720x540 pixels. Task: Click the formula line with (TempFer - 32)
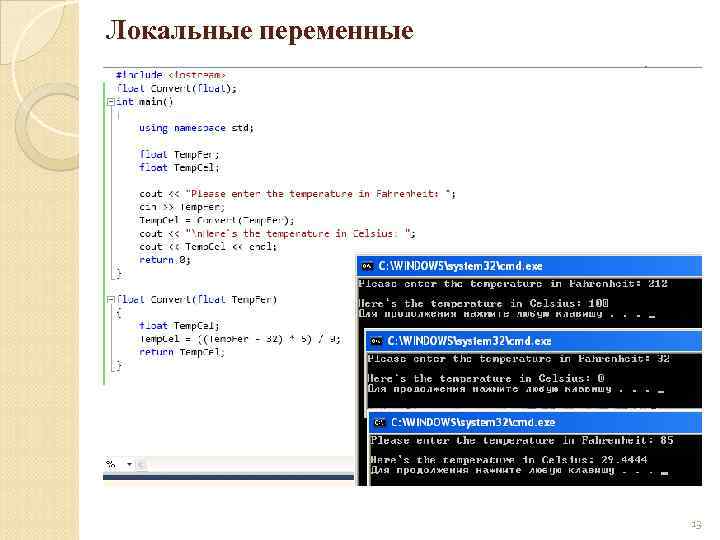[240, 339]
